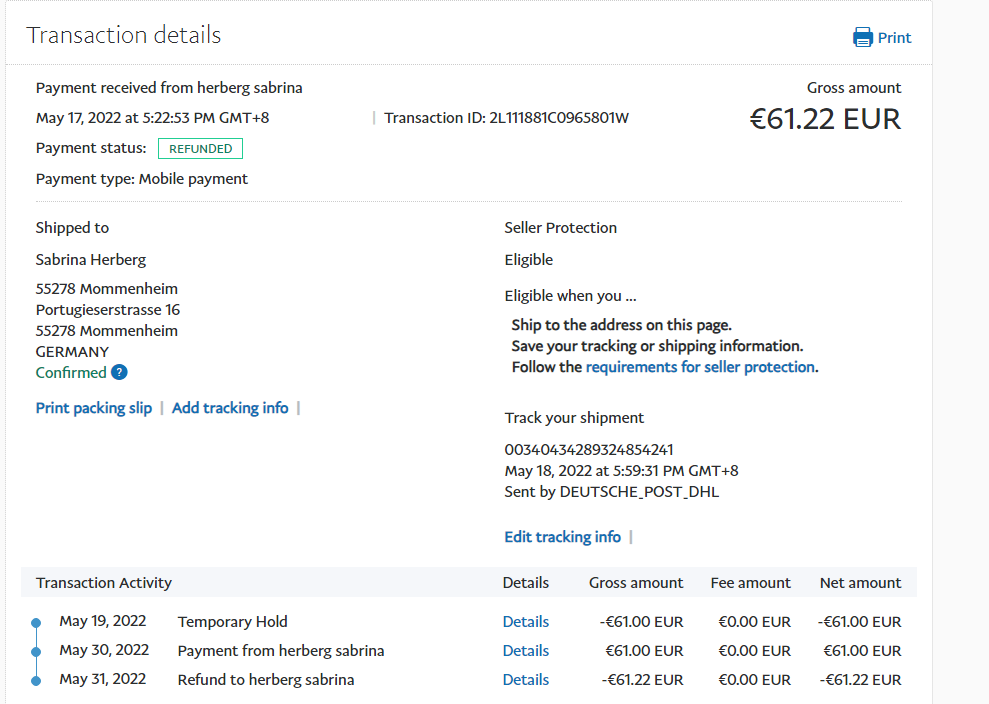View Details for Temporary Hold entry
989x704 pixels.
coord(525,622)
